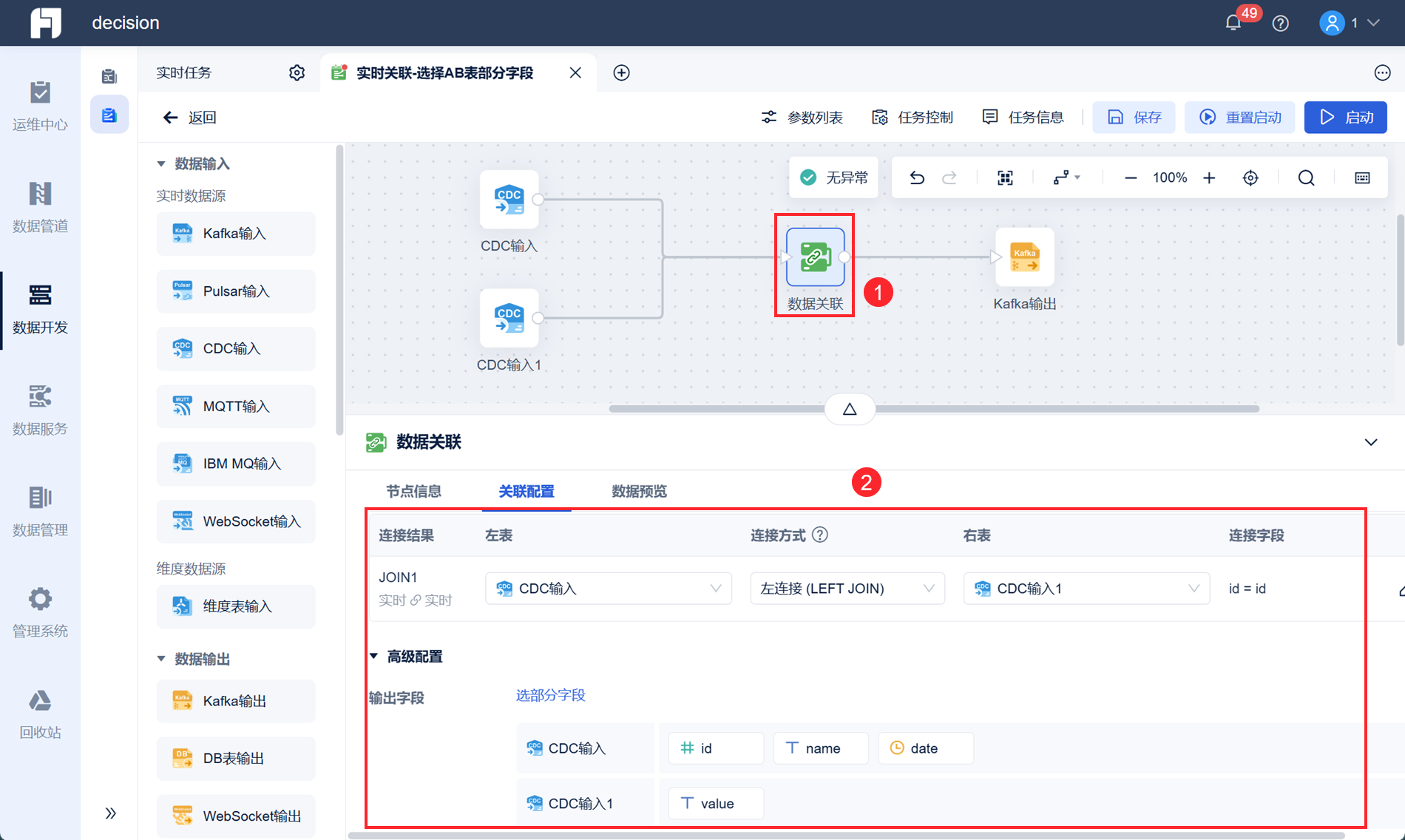Select MQTT输入 component

click(236, 406)
